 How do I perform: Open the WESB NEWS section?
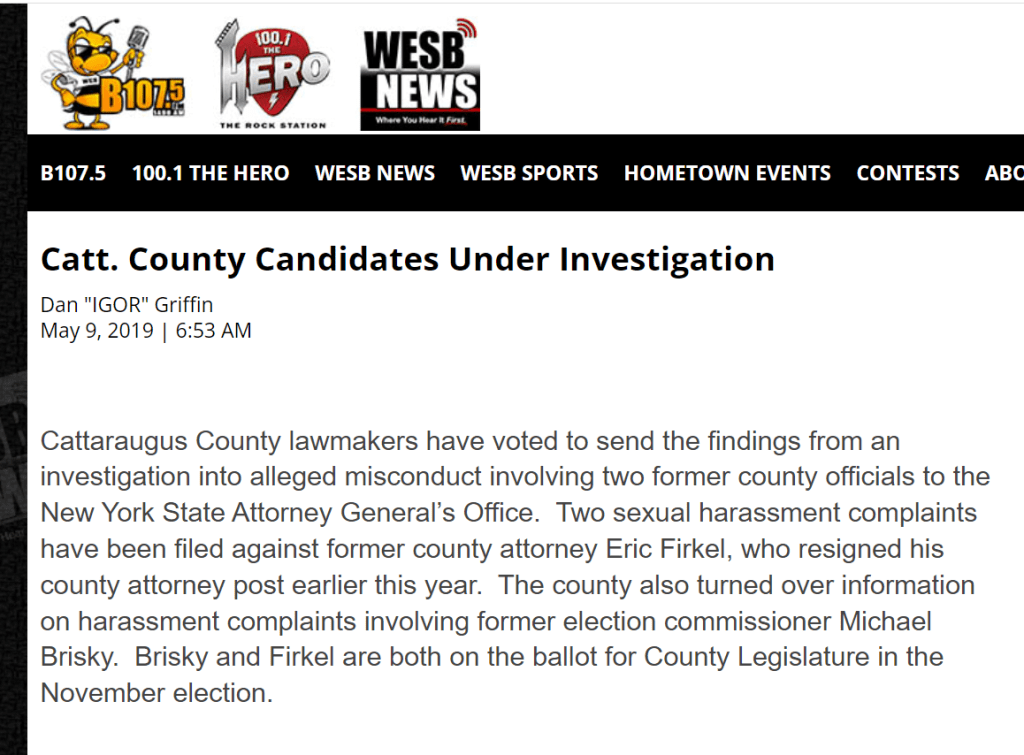point(375,173)
